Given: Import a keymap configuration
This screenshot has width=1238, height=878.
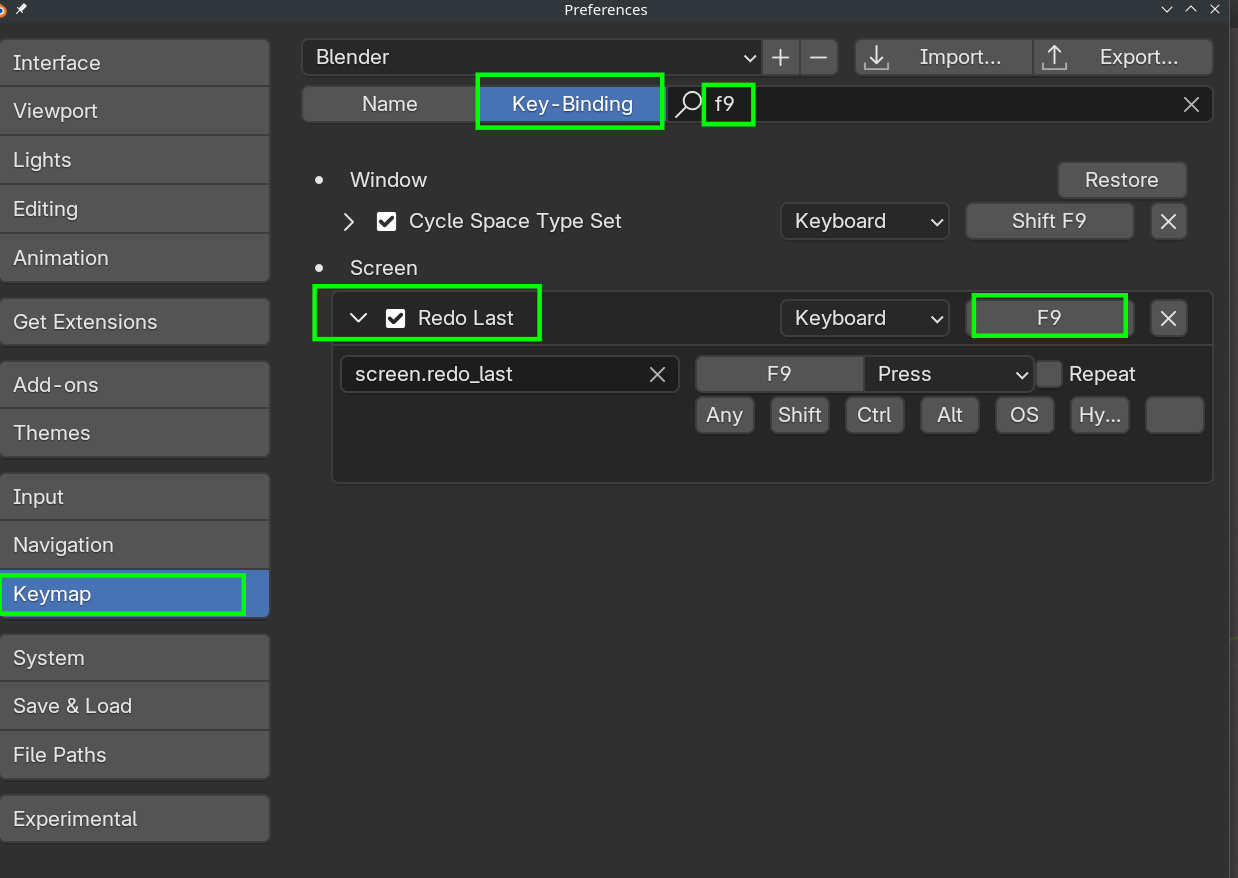Looking at the screenshot, I should pyautogui.click(x=943, y=57).
